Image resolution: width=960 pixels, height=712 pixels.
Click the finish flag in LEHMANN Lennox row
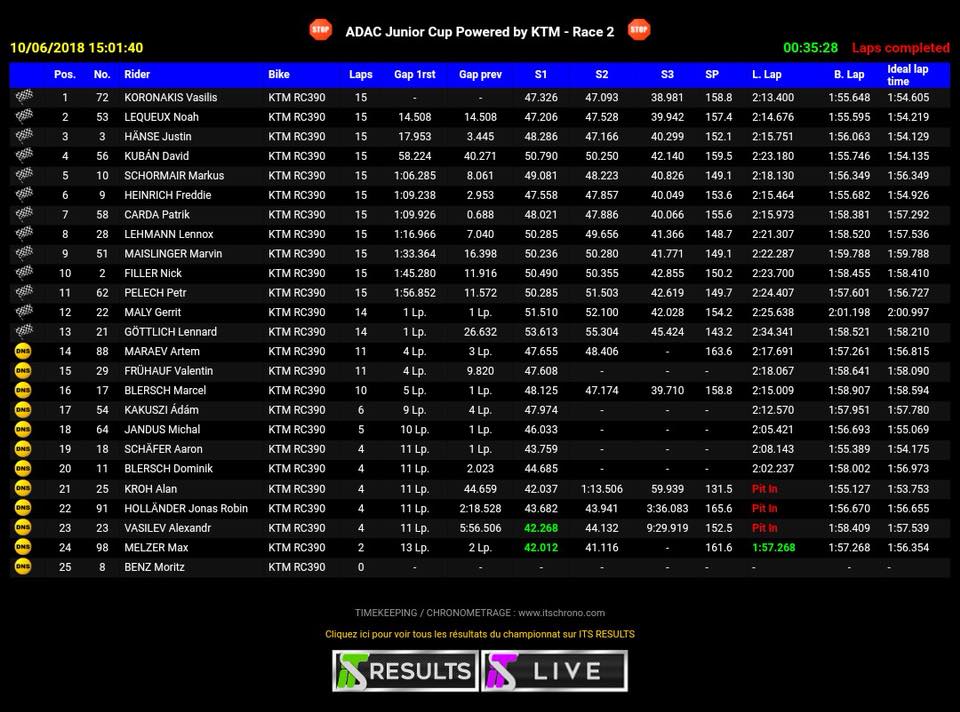[x=24, y=234]
